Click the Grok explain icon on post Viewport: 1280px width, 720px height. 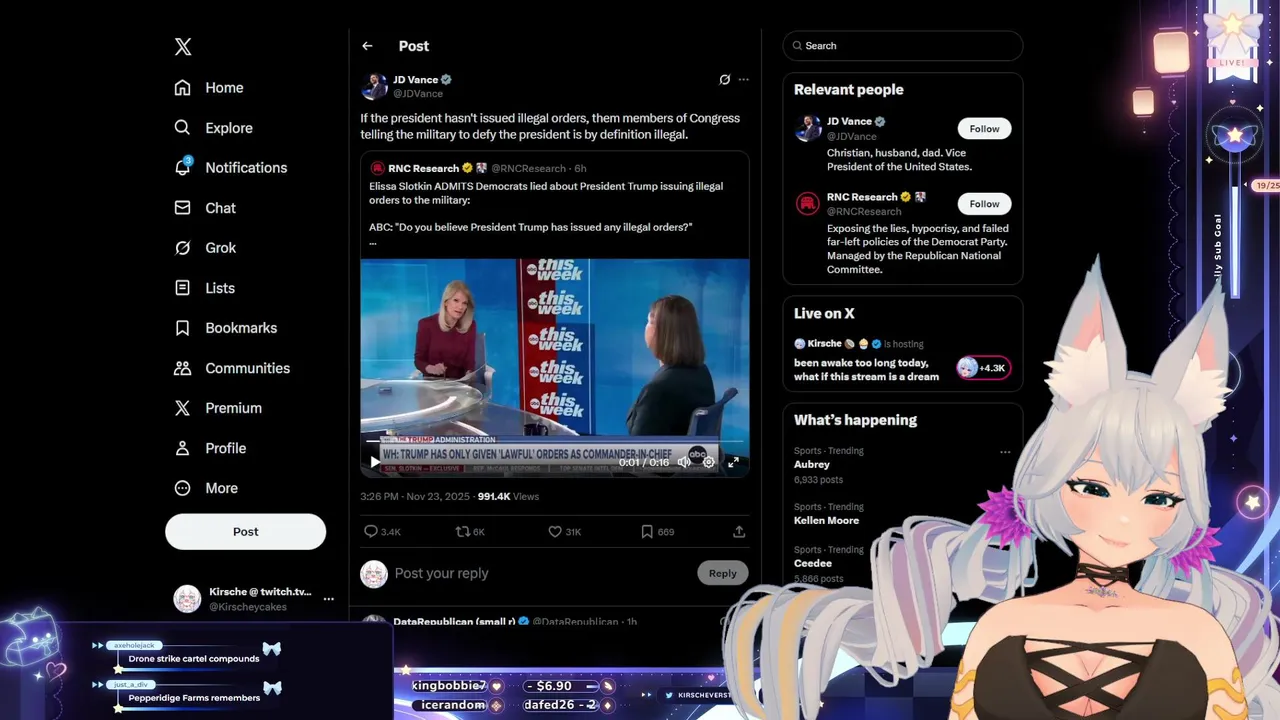(724, 80)
